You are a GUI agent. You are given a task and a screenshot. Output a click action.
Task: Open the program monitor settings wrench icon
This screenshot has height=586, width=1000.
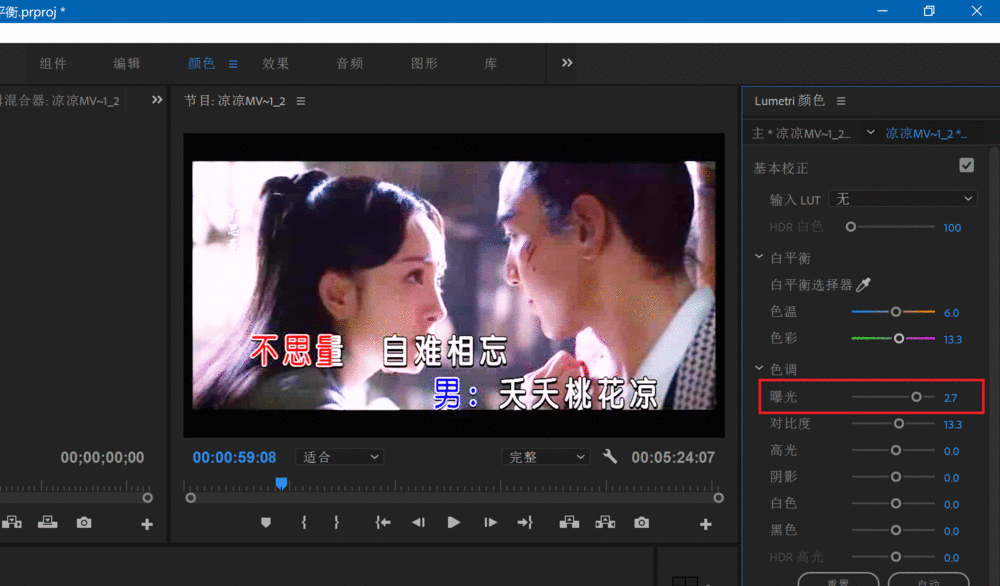pyautogui.click(x=610, y=456)
